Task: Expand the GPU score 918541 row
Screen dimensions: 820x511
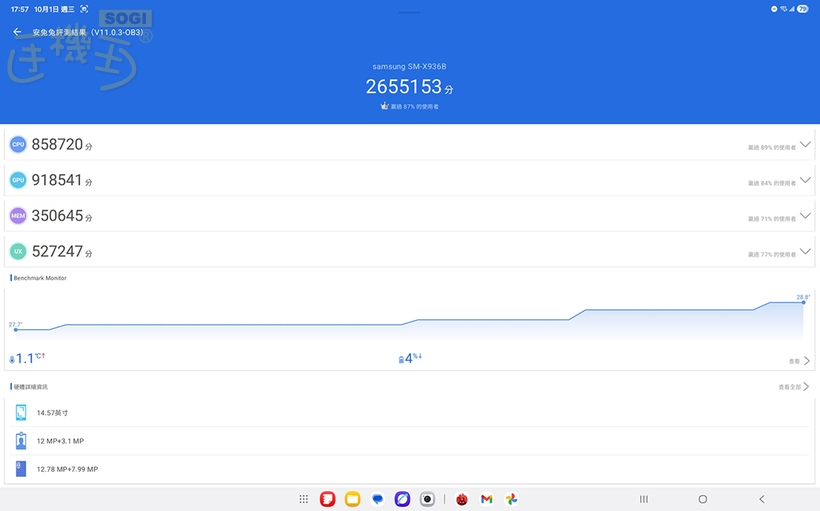Action: pyautogui.click(x=805, y=180)
